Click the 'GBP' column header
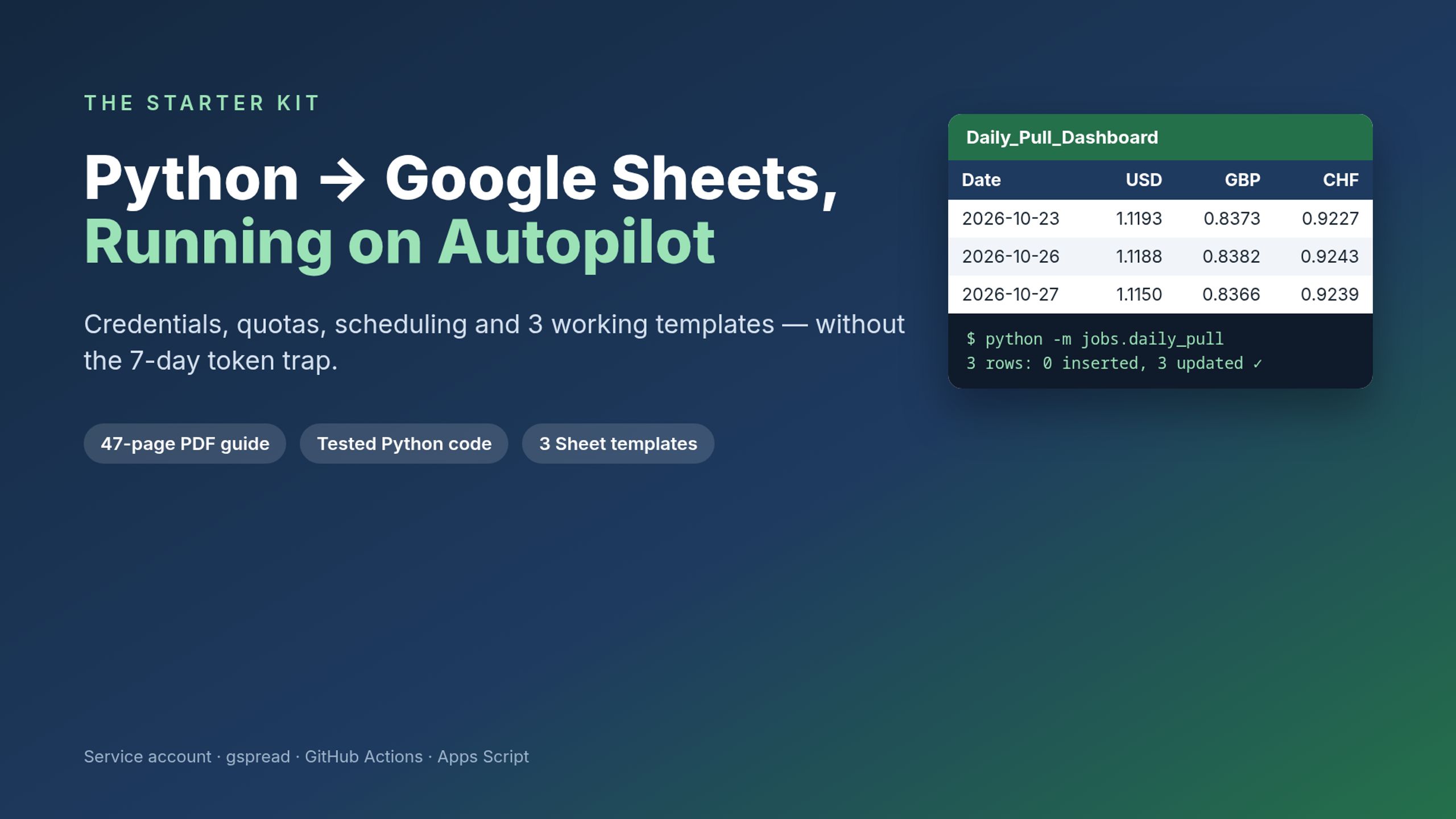This screenshot has width=1456, height=819. (1242, 180)
